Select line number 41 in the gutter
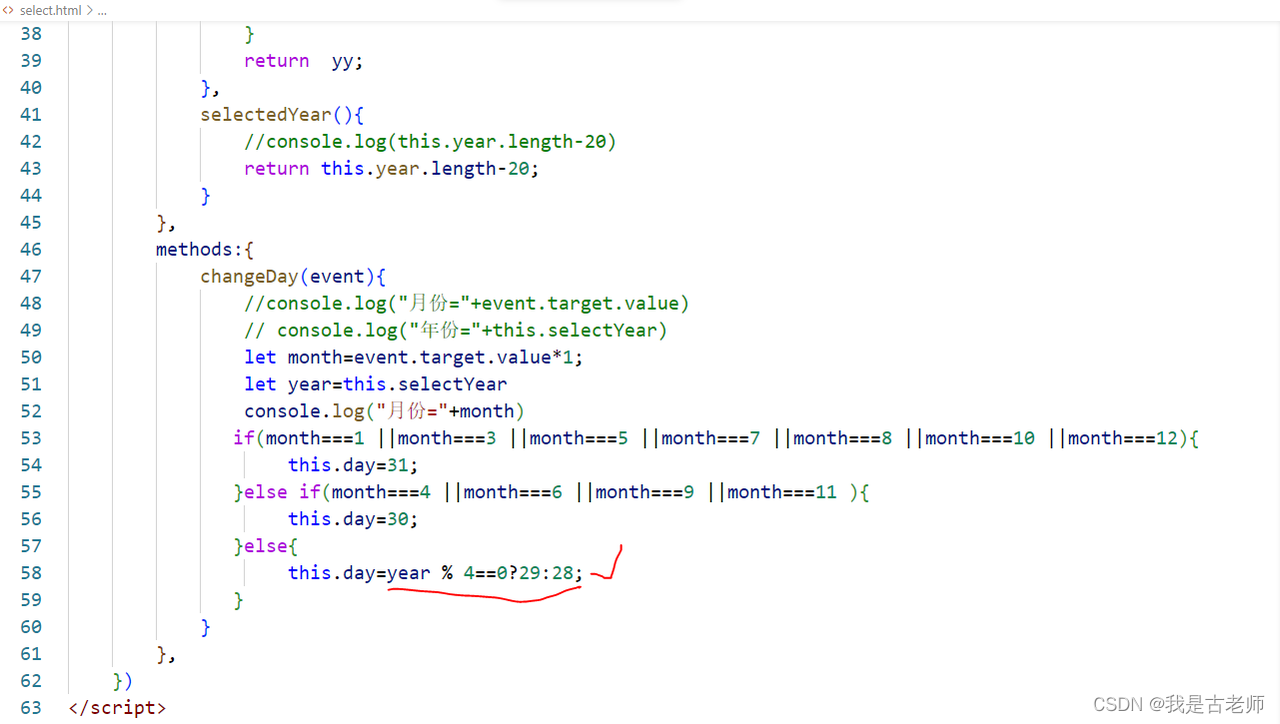 click(x=31, y=115)
